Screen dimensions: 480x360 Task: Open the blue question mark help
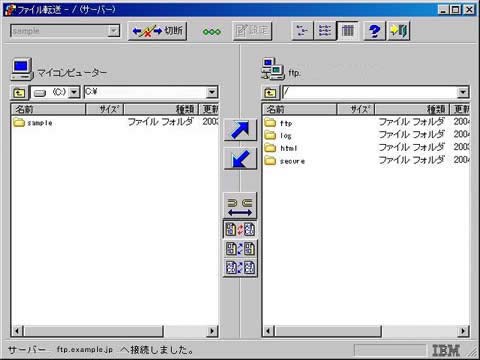pos(374,31)
